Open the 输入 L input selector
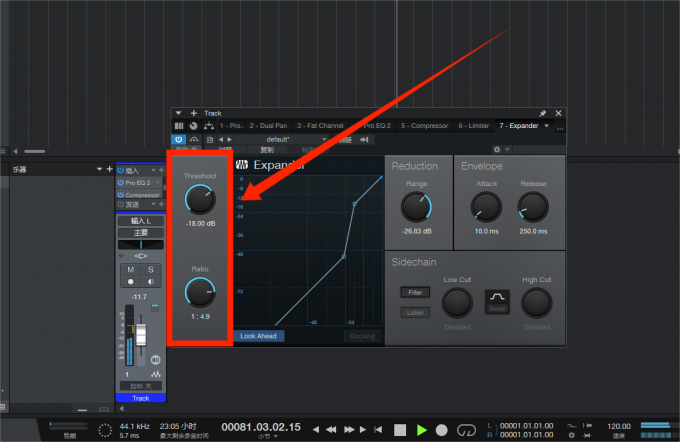680x442 pixels. [141, 221]
